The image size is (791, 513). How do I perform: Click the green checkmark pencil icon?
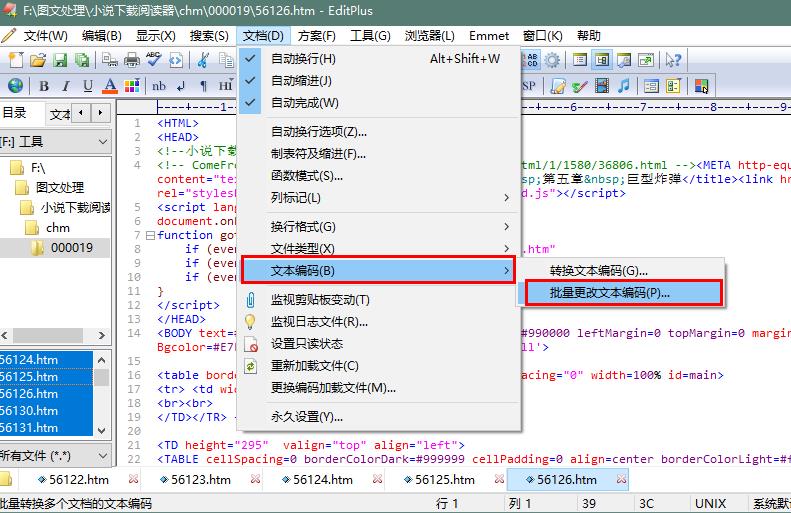580,86
